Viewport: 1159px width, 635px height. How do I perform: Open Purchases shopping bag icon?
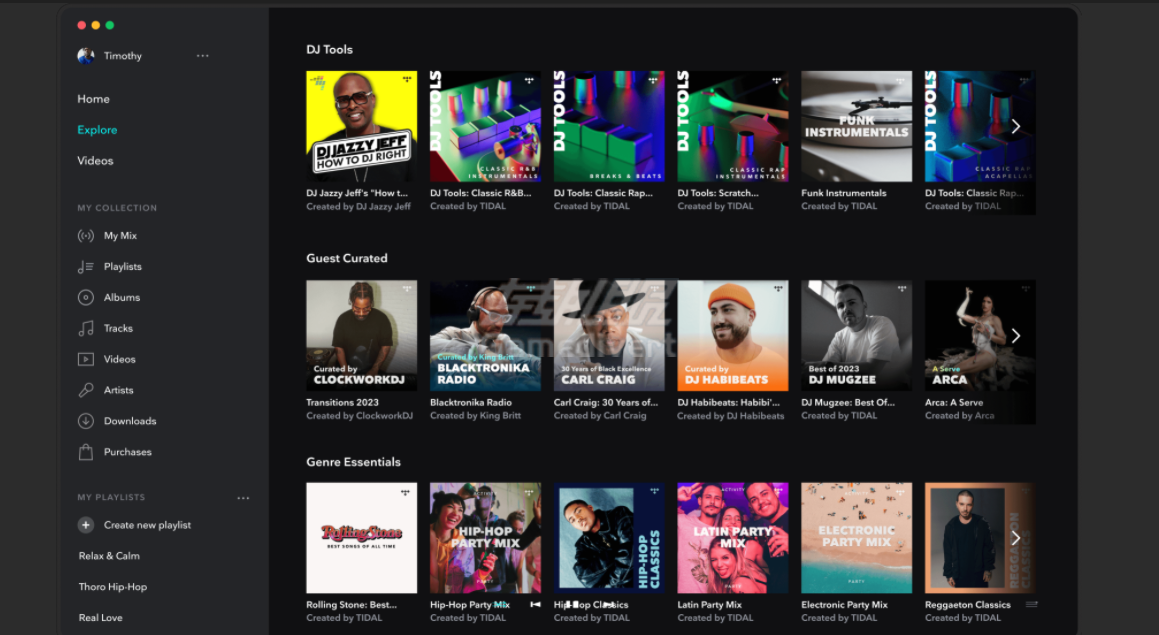(86, 452)
